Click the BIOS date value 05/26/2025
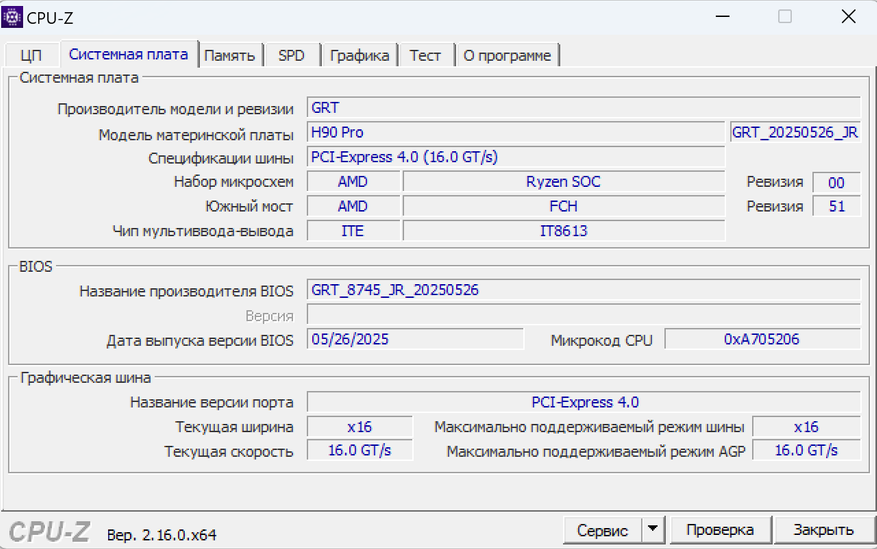The image size is (877, 549). [x=415, y=339]
